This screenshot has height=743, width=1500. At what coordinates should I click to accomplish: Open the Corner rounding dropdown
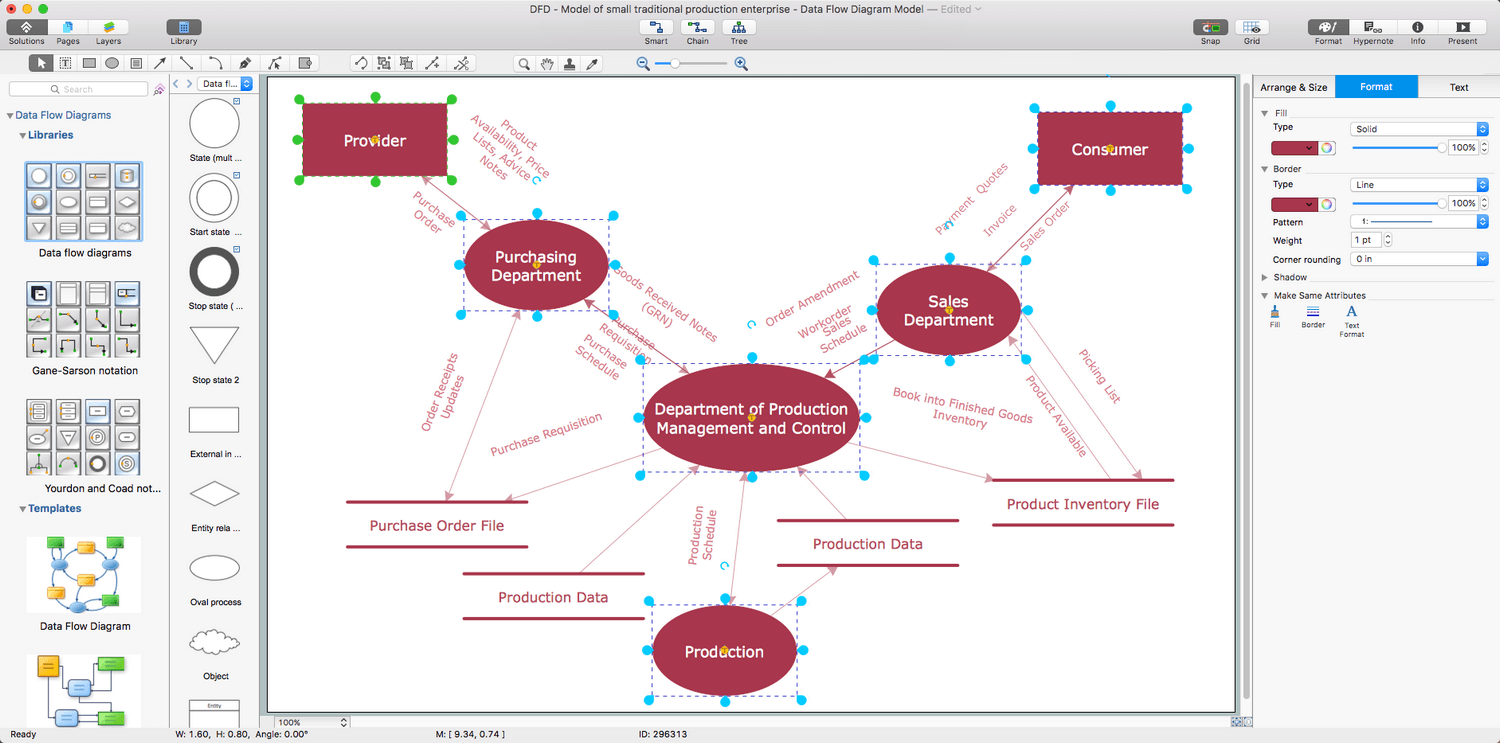1419,259
